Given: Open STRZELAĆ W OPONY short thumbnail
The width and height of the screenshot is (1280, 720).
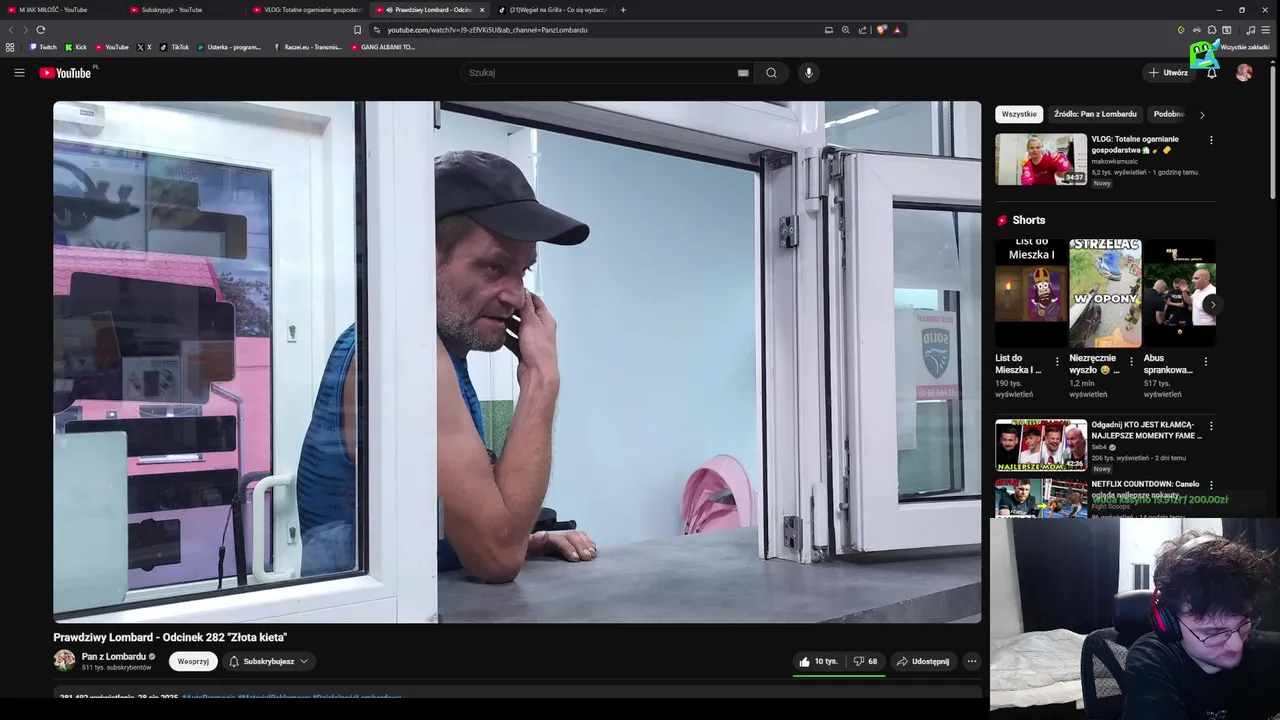Looking at the screenshot, I should pyautogui.click(x=1105, y=293).
